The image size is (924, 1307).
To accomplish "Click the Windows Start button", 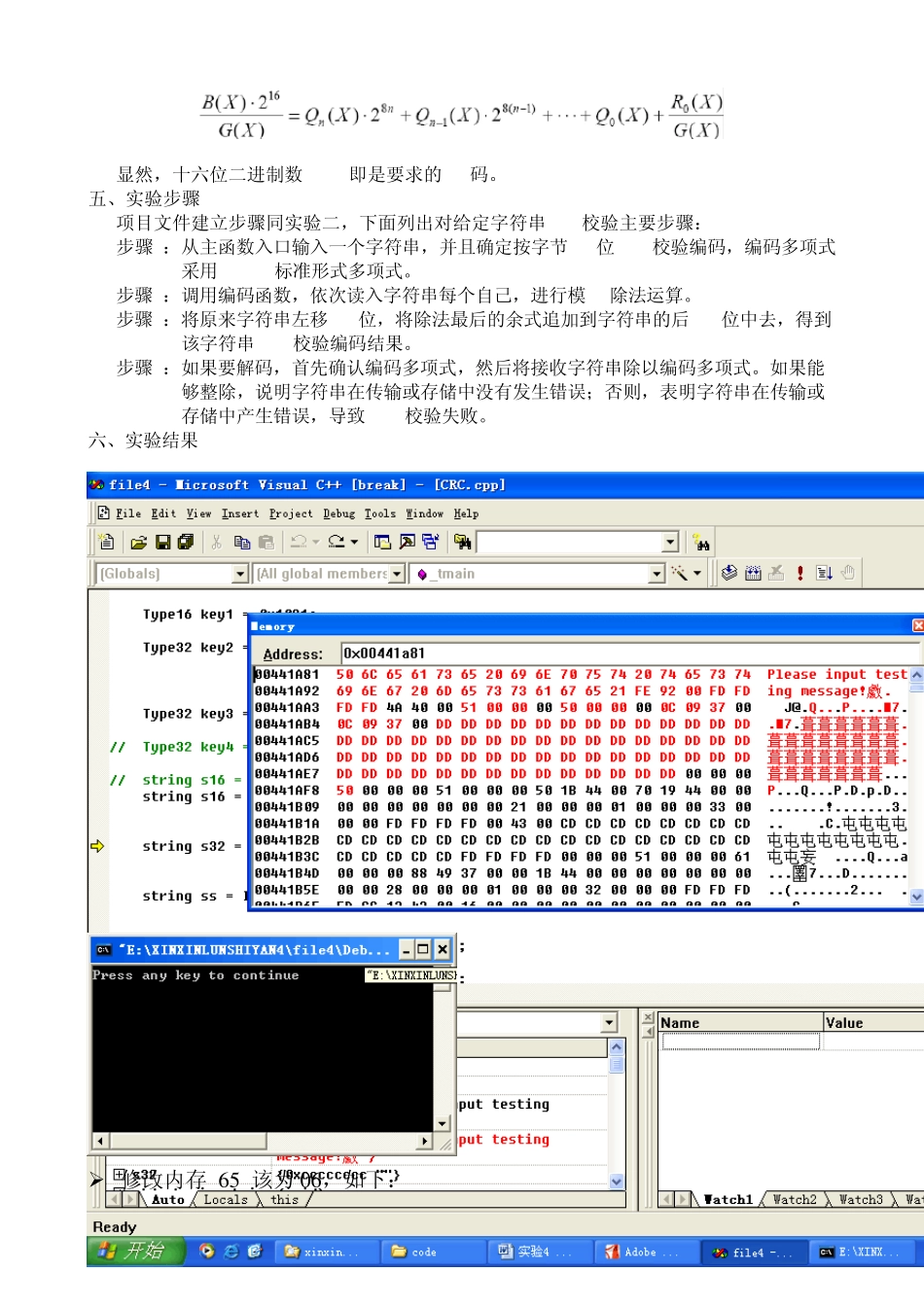I will [x=136, y=1251].
